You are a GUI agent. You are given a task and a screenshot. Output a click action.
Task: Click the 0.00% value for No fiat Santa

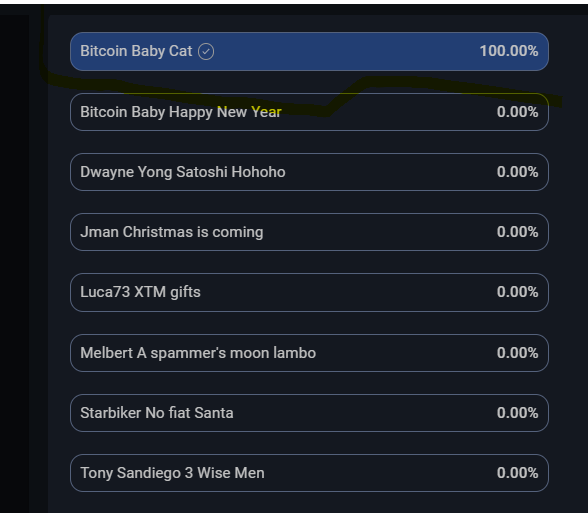[x=518, y=412]
